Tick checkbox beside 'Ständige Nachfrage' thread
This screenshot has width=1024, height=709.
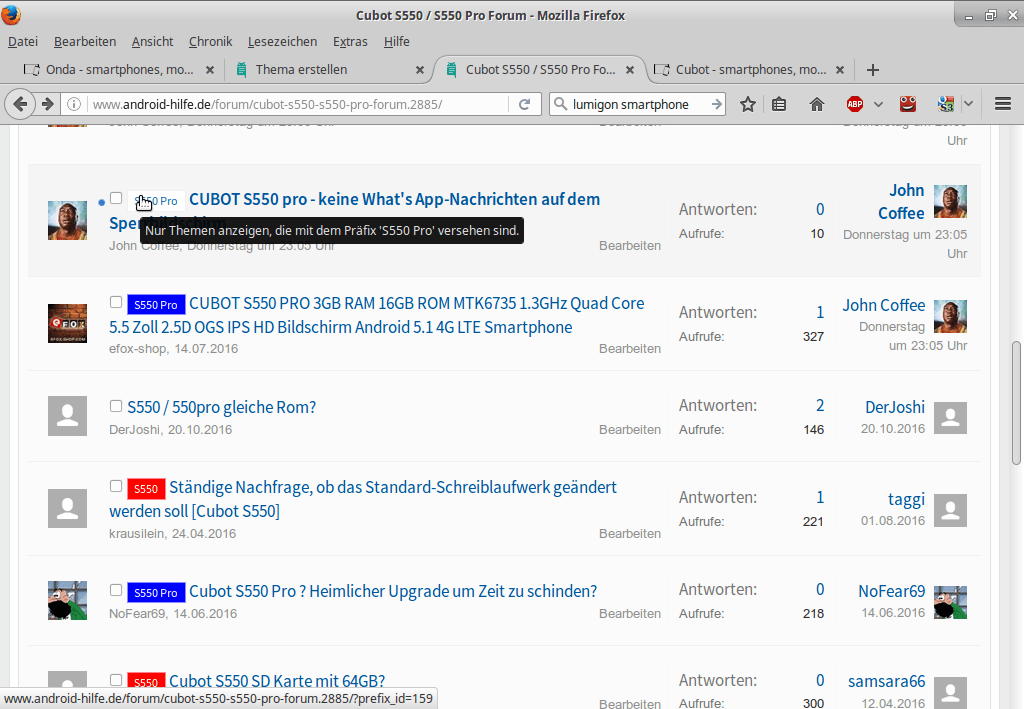pos(116,486)
